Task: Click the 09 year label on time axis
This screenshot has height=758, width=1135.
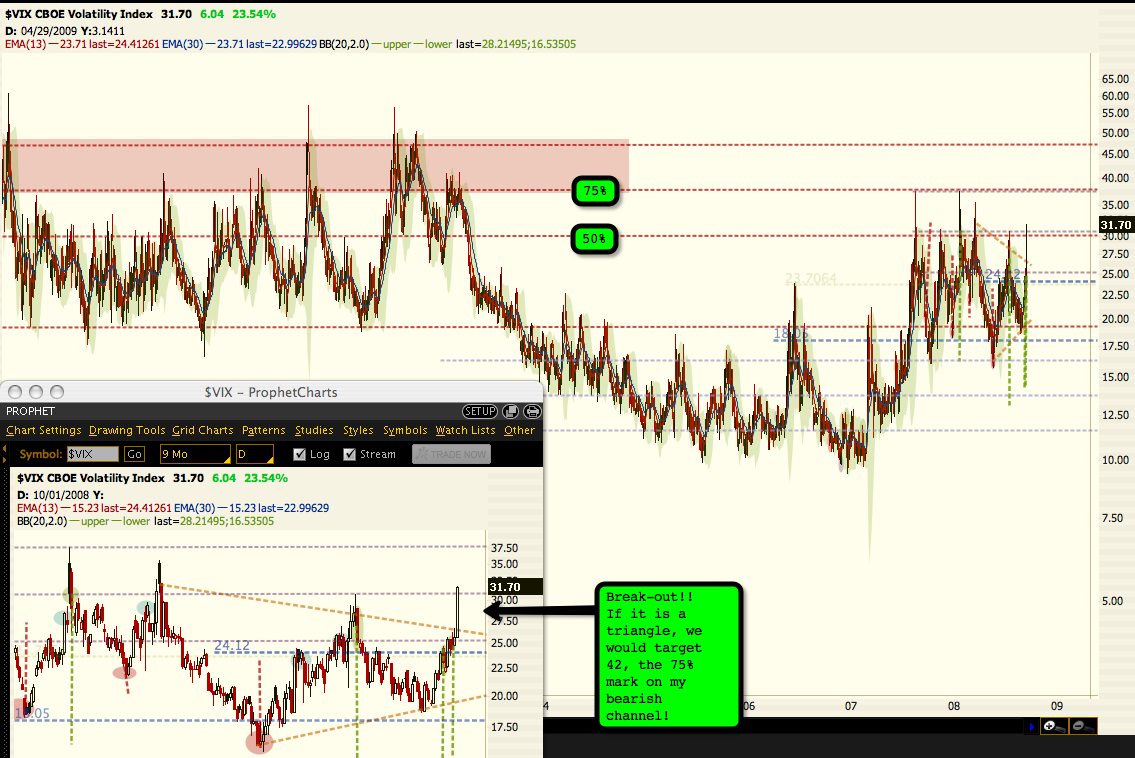Action: [1057, 706]
